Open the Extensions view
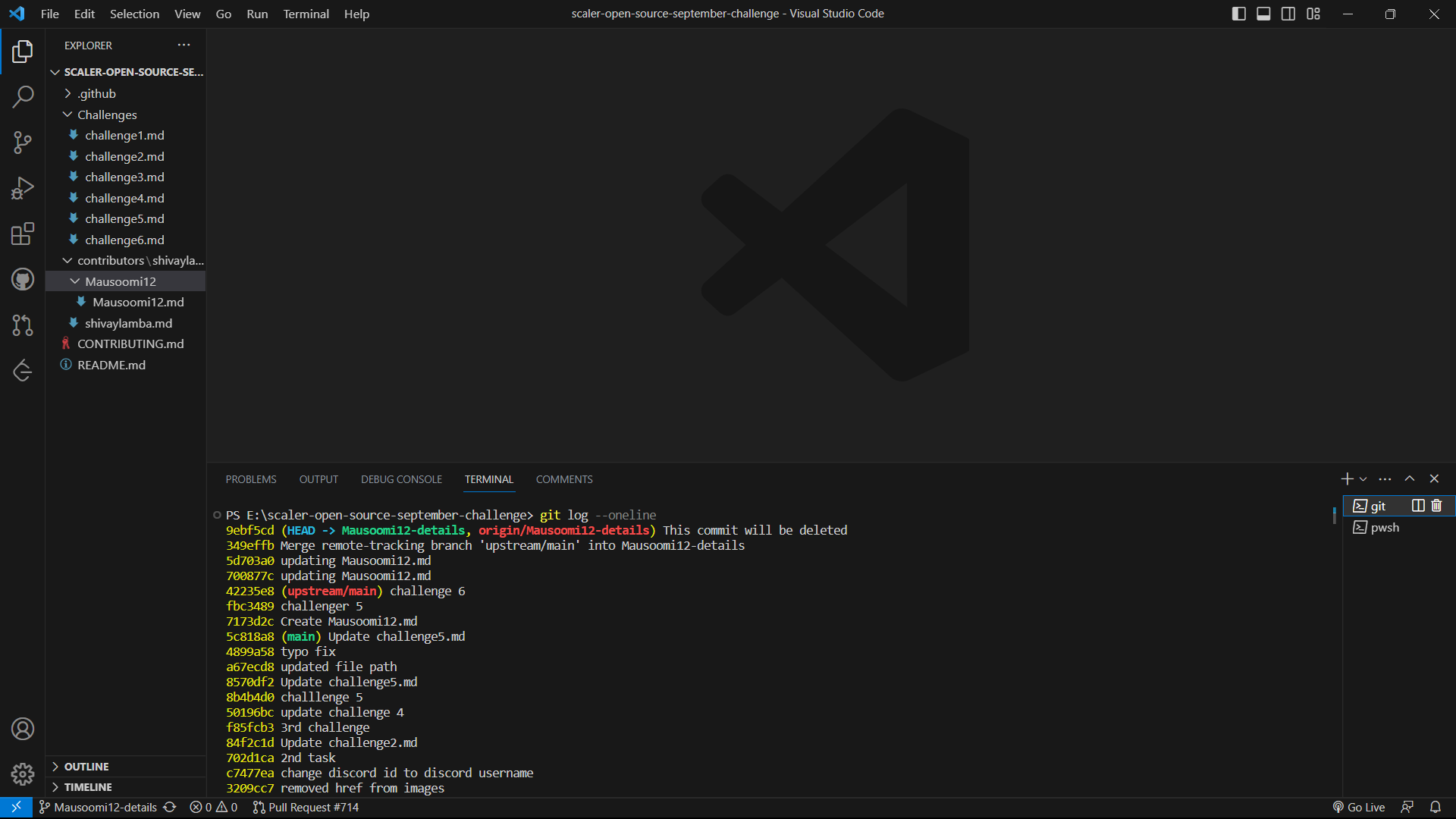 (23, 234)
